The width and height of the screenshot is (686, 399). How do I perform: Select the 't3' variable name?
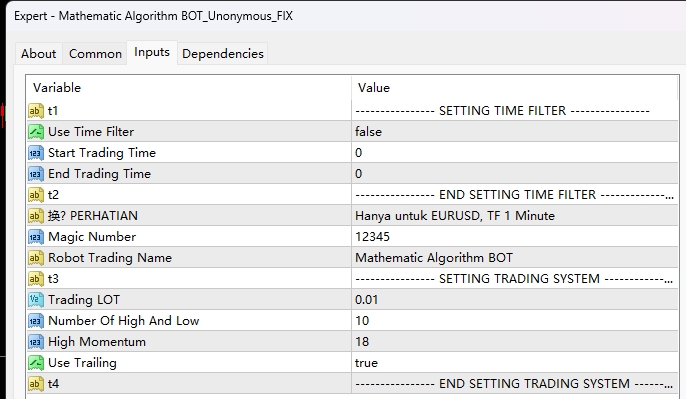[53, 279]
